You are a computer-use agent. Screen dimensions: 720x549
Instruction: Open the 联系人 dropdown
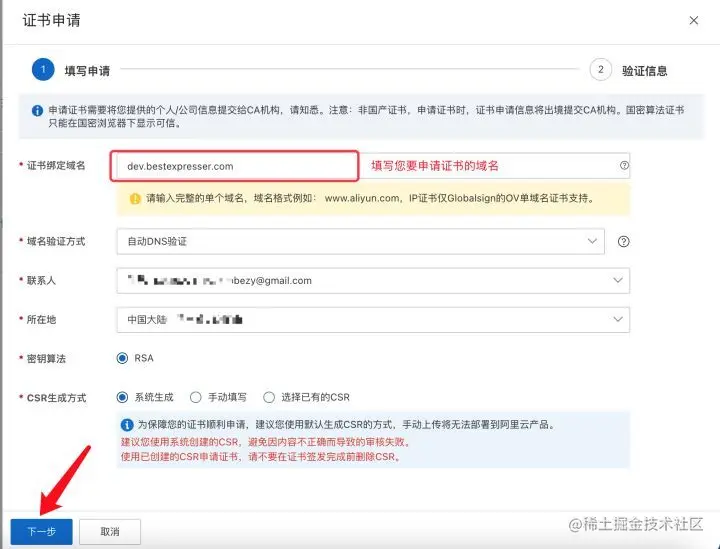(373, 280)
